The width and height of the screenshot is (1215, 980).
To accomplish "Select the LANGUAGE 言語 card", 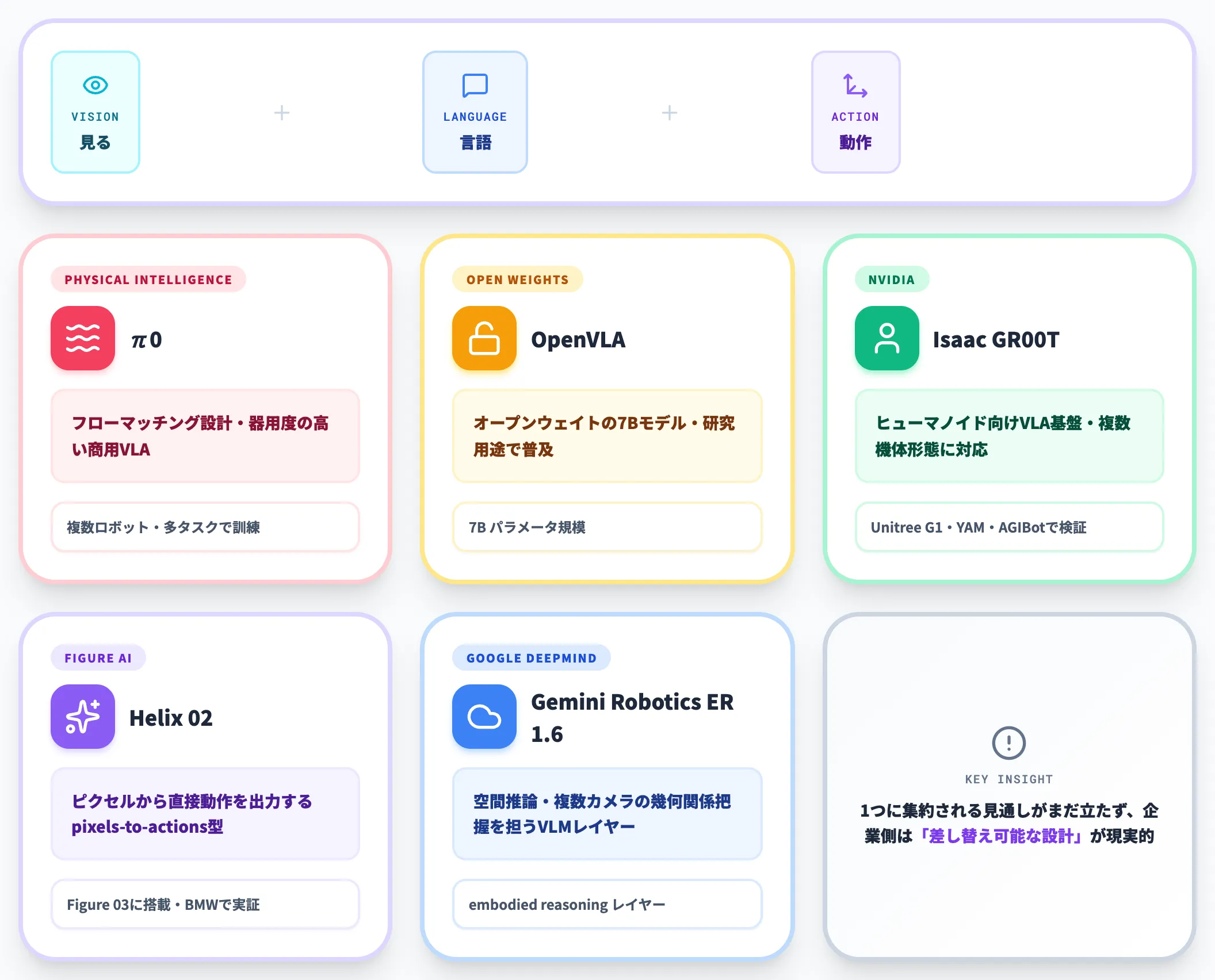I will coord(475,112).
